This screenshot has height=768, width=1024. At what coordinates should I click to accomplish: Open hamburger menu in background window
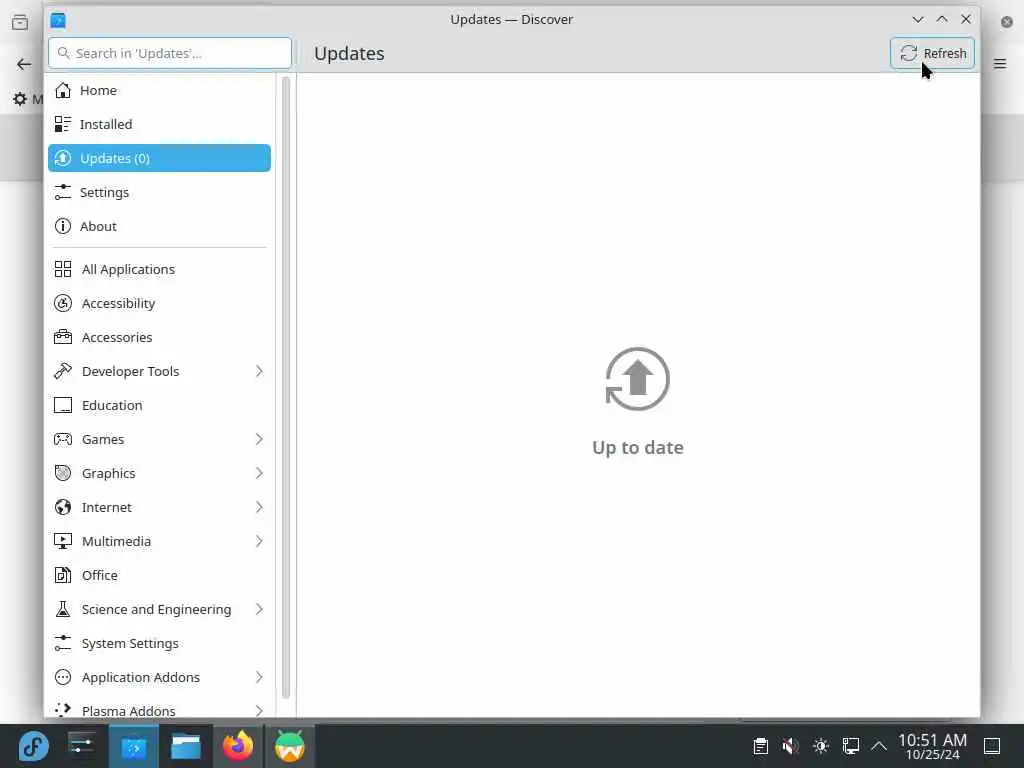[x=1000, y=63]
